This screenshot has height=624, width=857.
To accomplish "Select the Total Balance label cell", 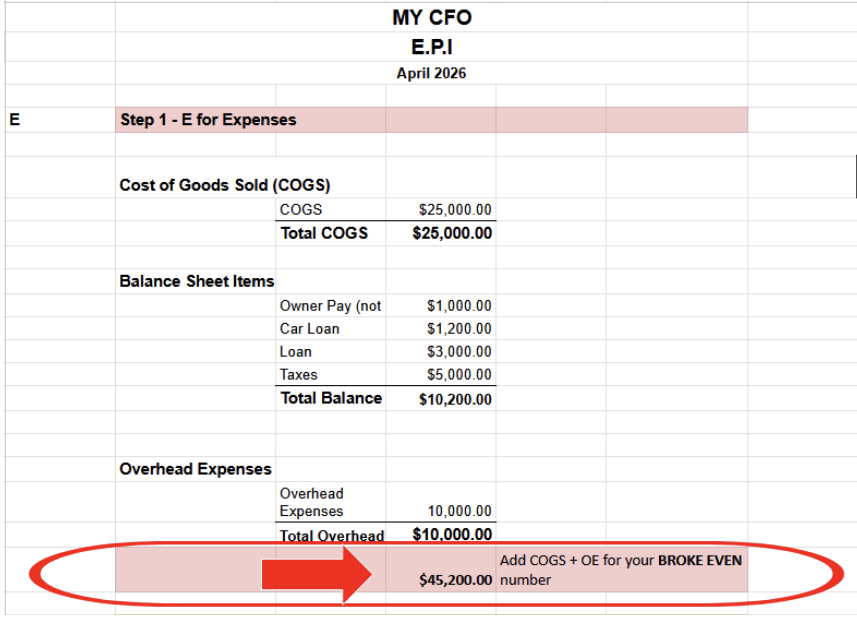I will pyautogui.click(x=331, y=398).
